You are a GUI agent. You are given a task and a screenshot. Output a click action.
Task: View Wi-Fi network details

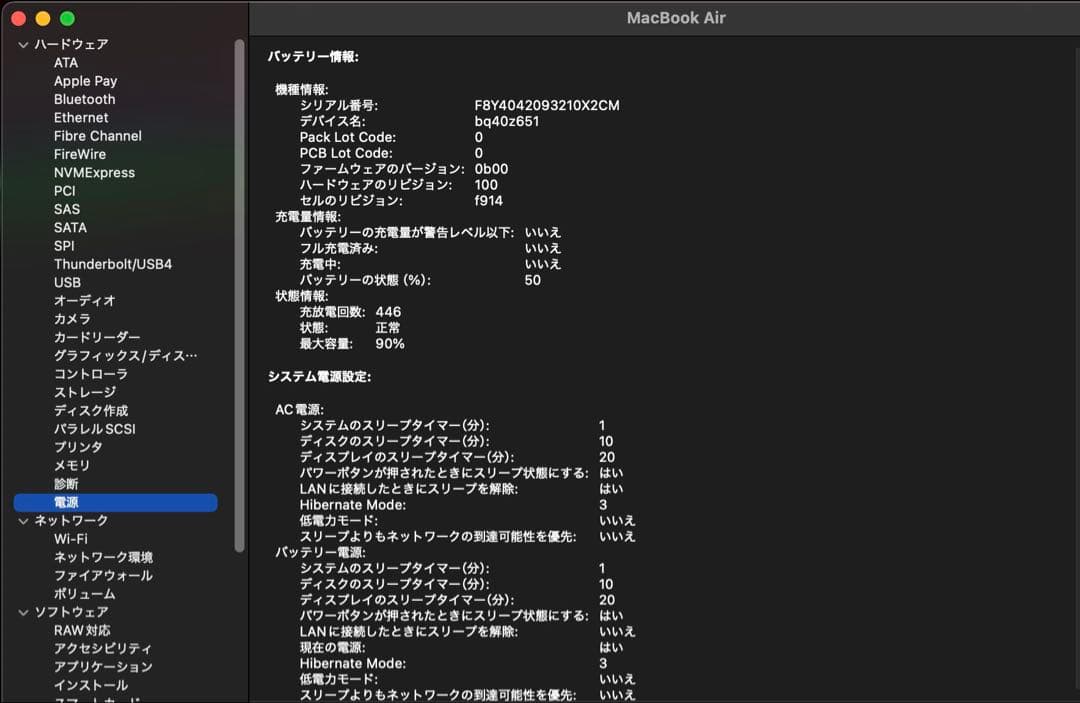coord(68,538)
